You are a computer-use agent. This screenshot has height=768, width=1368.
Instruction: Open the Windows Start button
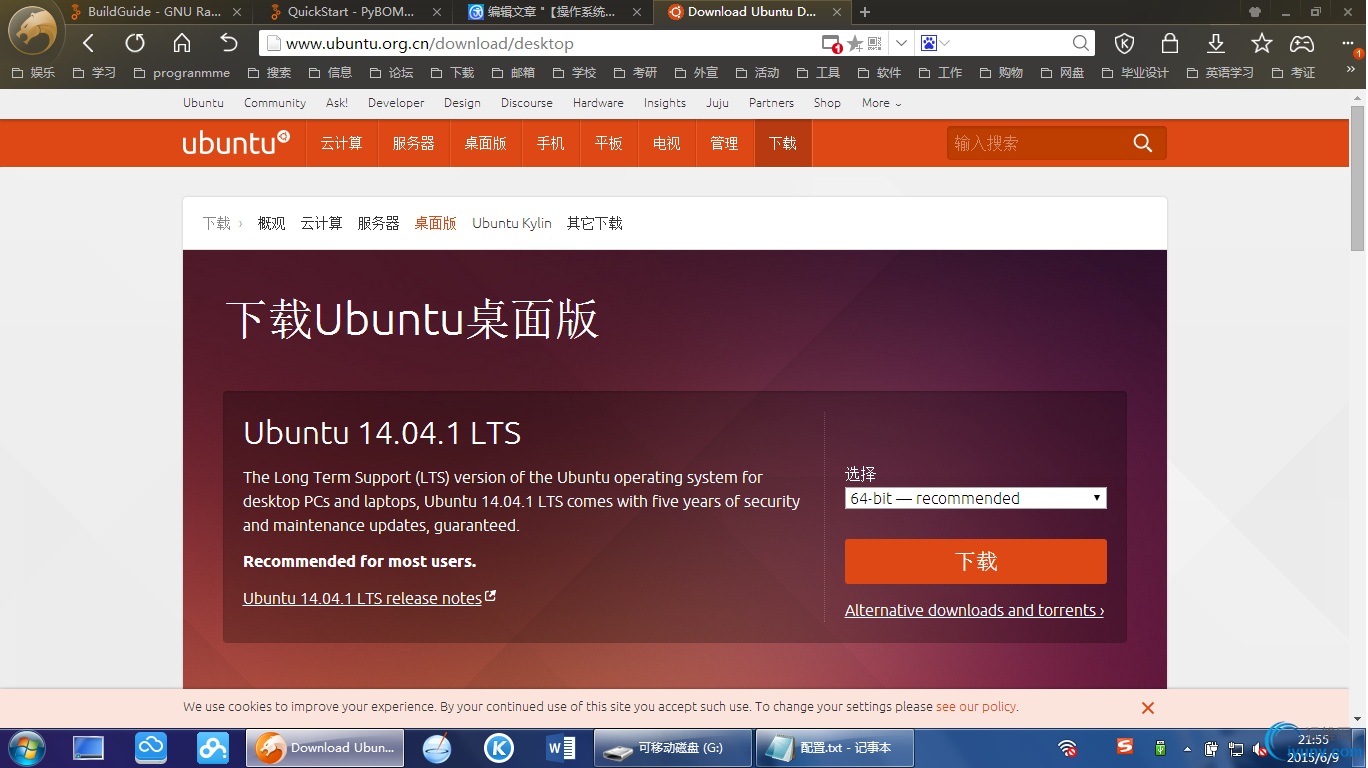coord(25,748)
